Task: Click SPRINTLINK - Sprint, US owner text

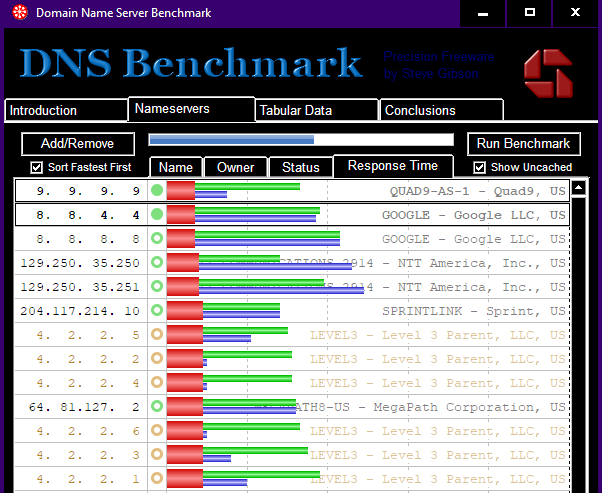Action: (x=474, y=311)
